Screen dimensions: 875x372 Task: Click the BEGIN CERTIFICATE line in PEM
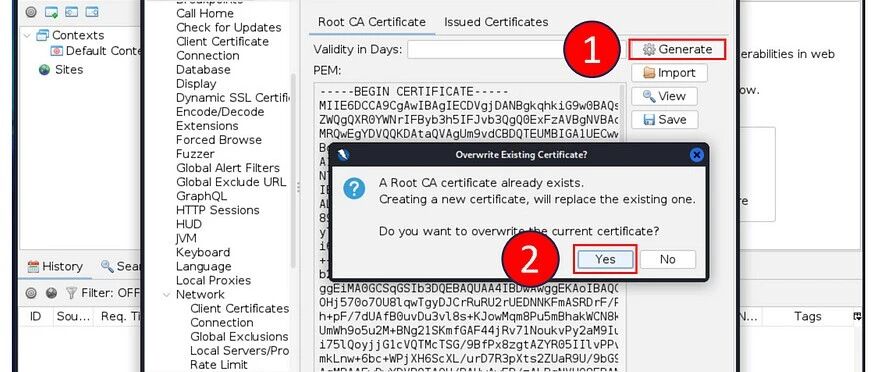coord(414,91)
